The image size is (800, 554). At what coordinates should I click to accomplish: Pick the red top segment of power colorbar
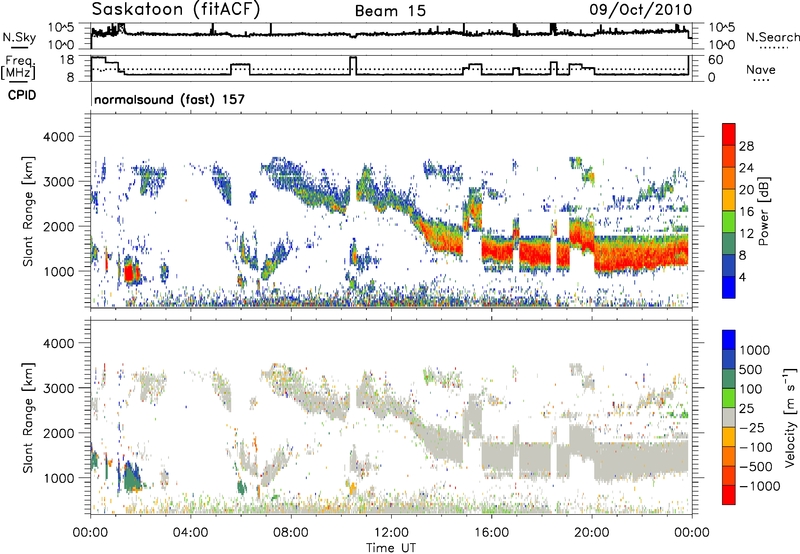pyautogui.click(x=729, y=134)
